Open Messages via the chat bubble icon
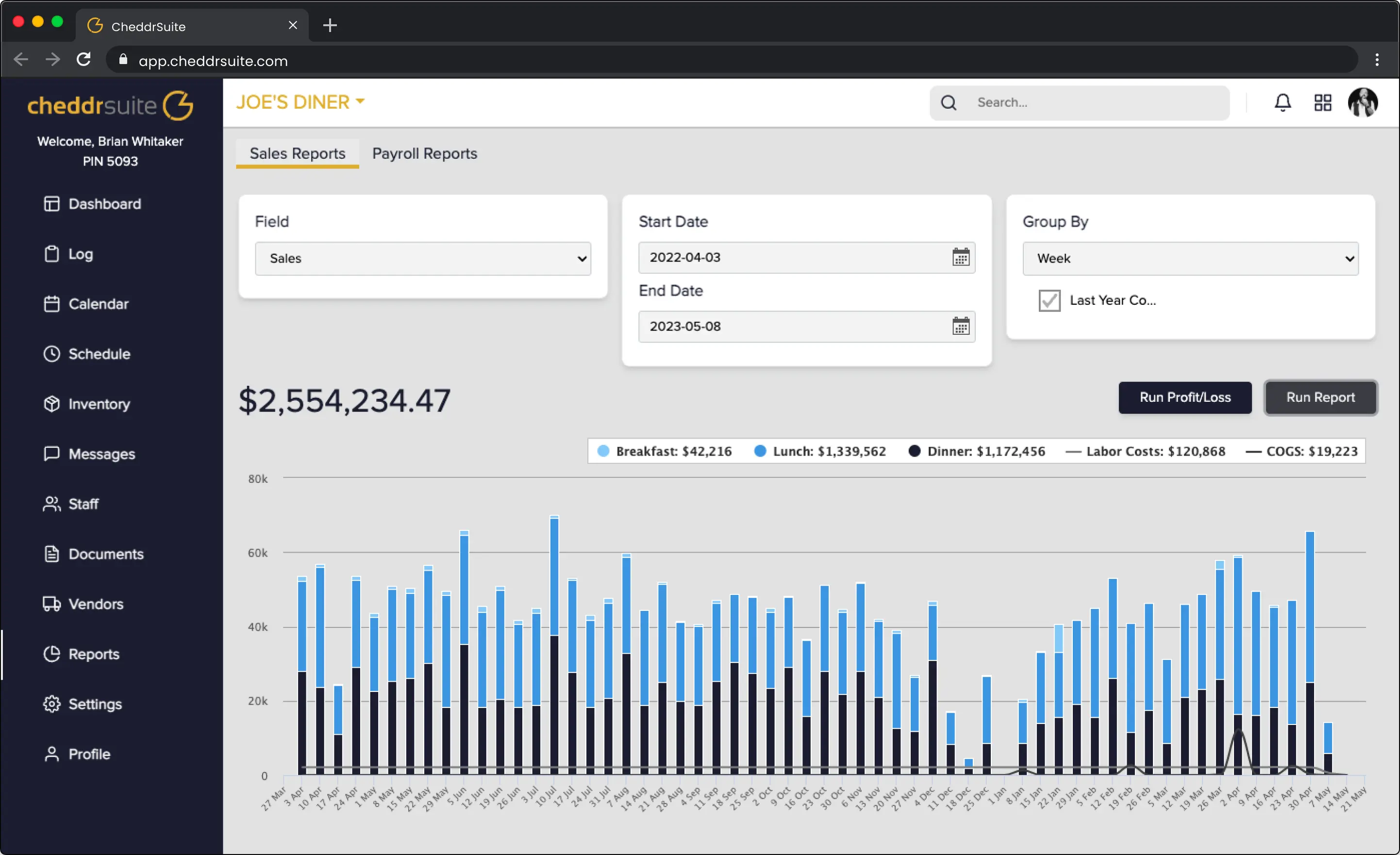The width and height of the screenshot is (1400, 855). [52, 453]
